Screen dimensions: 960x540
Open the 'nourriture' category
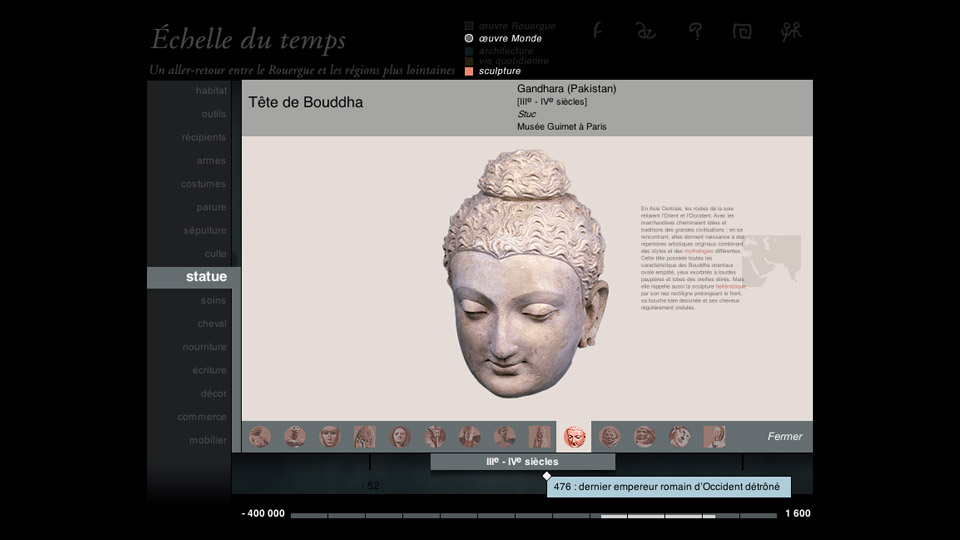(204, 347)
